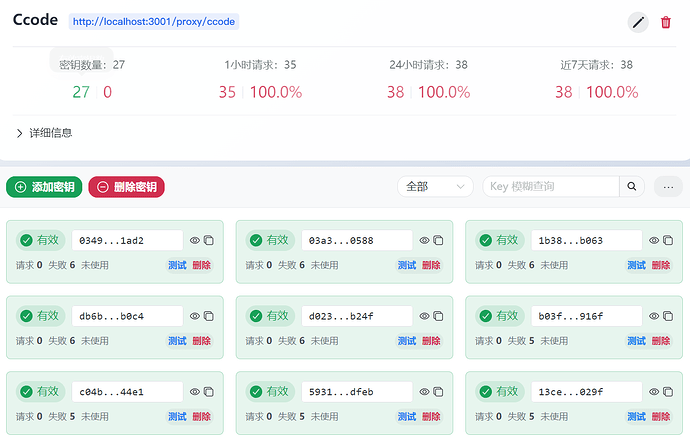The height and width of the screenshot is (442, 690).
Task: Copy key 13ce...029f
Action: 668,392
